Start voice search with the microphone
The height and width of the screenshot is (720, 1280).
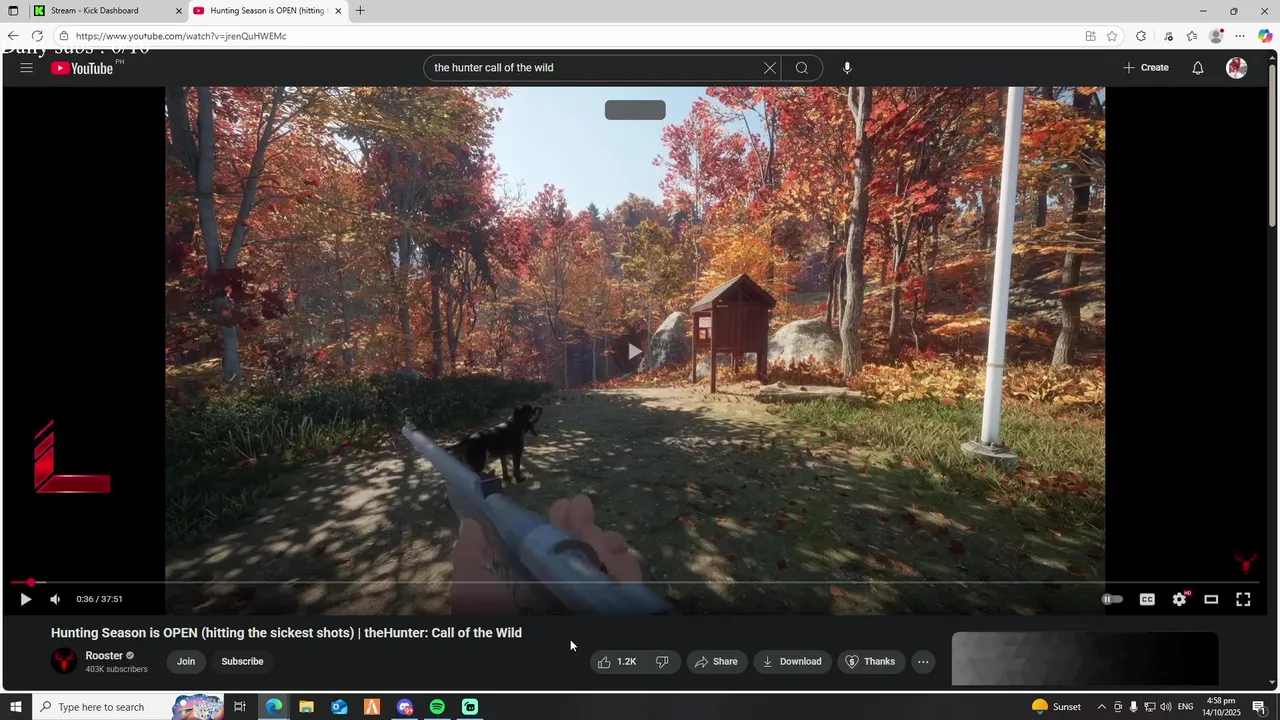[847, 68]
